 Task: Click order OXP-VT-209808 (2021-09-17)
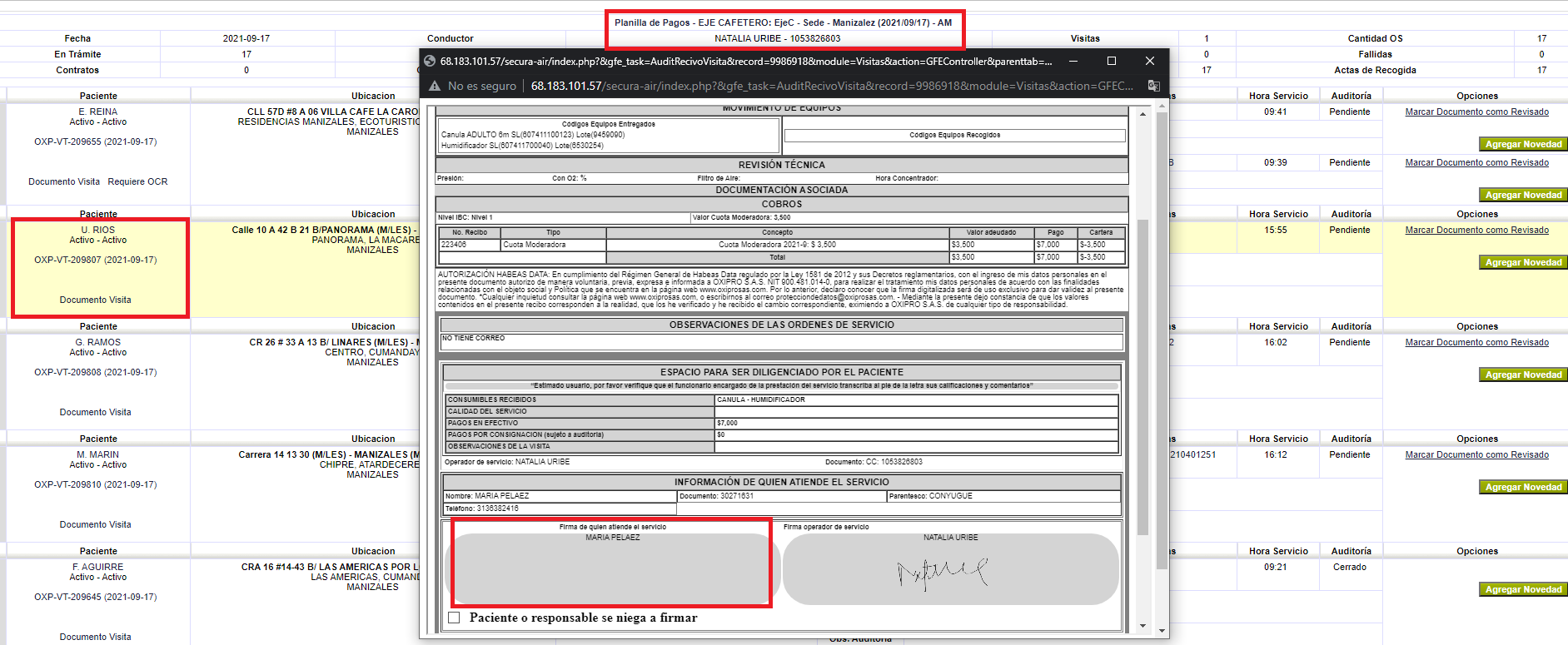point(95,372)
